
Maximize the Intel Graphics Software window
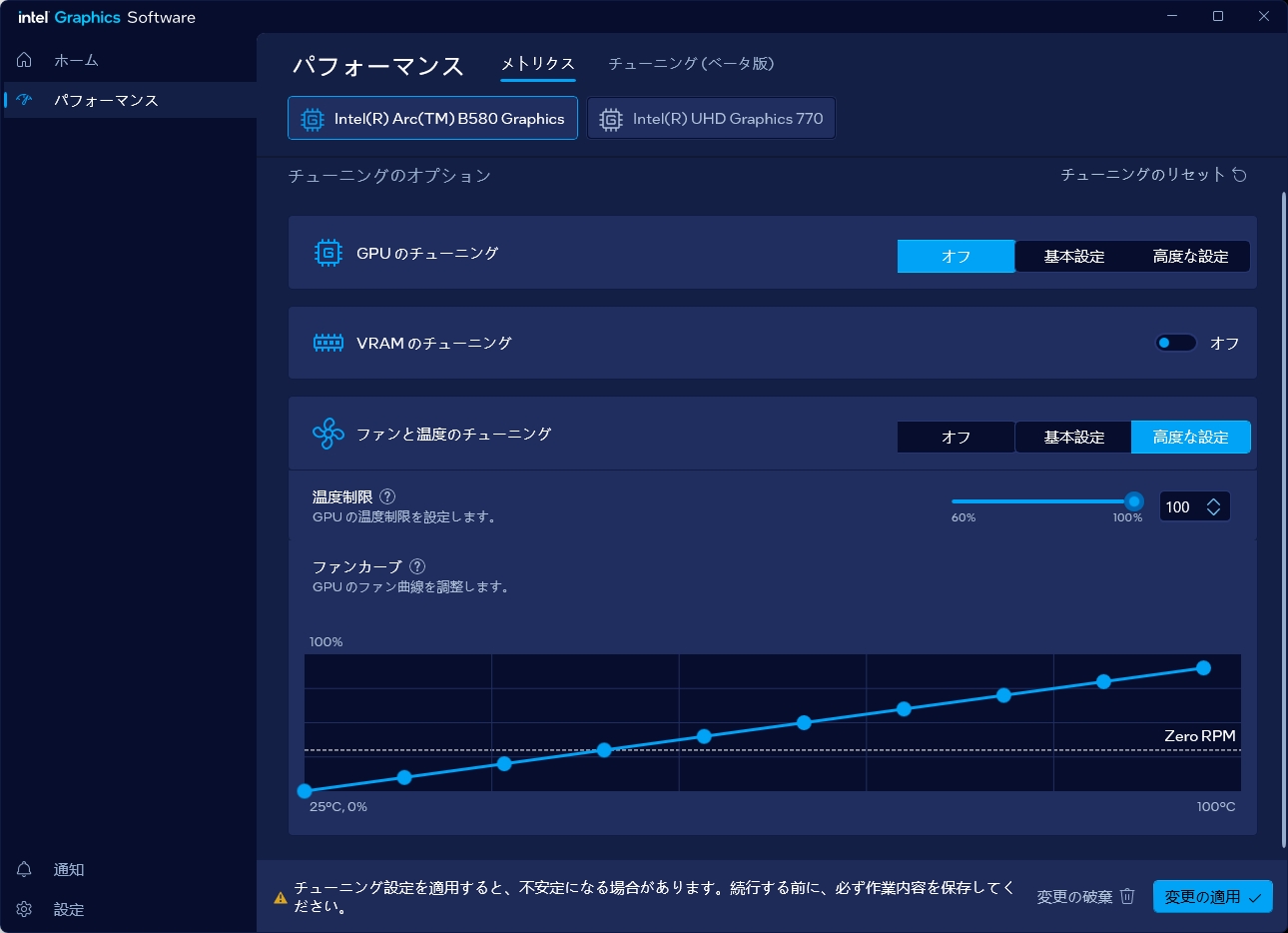pyautogui.click(x=1218, y=16)
